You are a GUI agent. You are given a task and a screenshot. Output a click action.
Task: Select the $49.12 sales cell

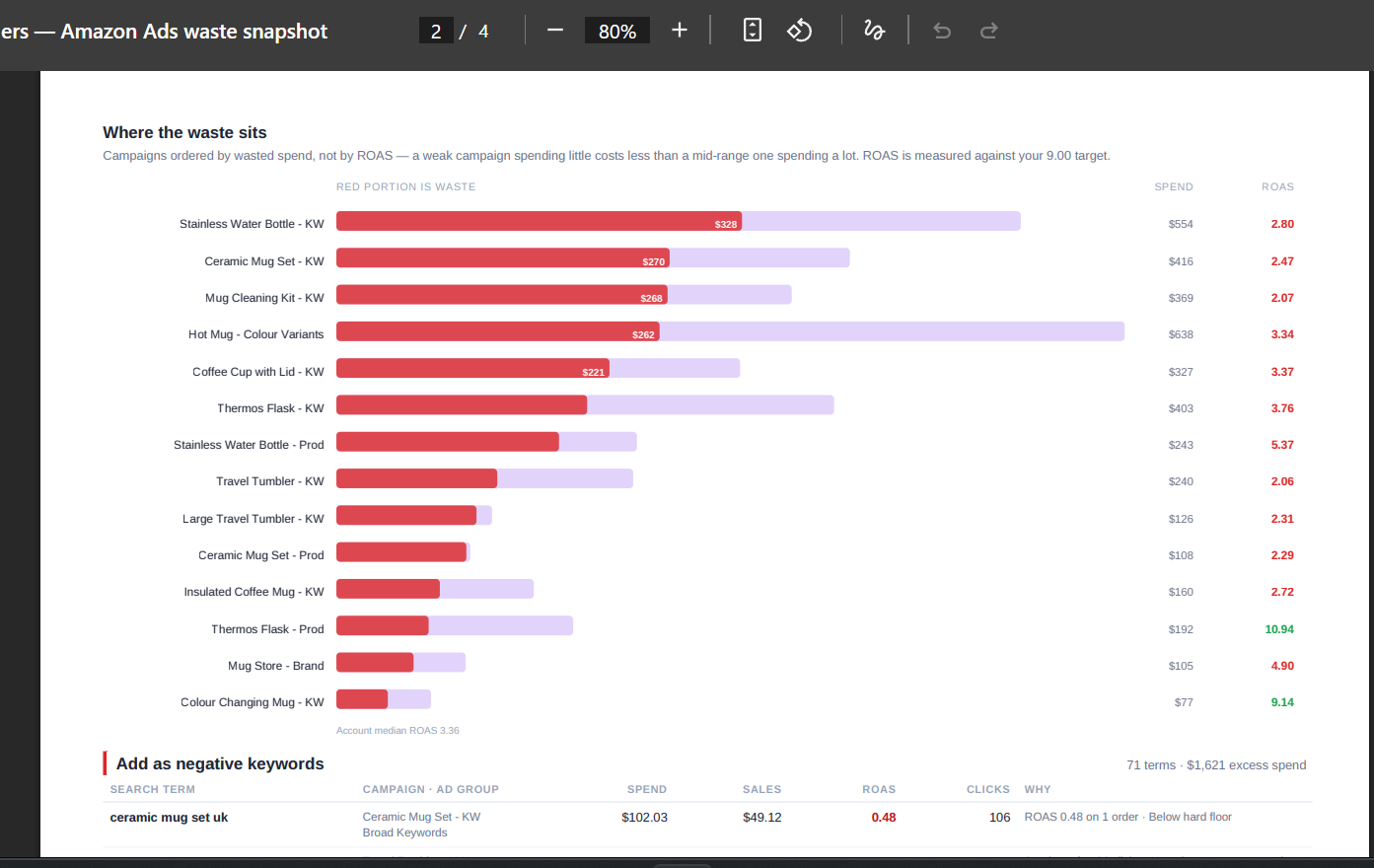point(761,817)
